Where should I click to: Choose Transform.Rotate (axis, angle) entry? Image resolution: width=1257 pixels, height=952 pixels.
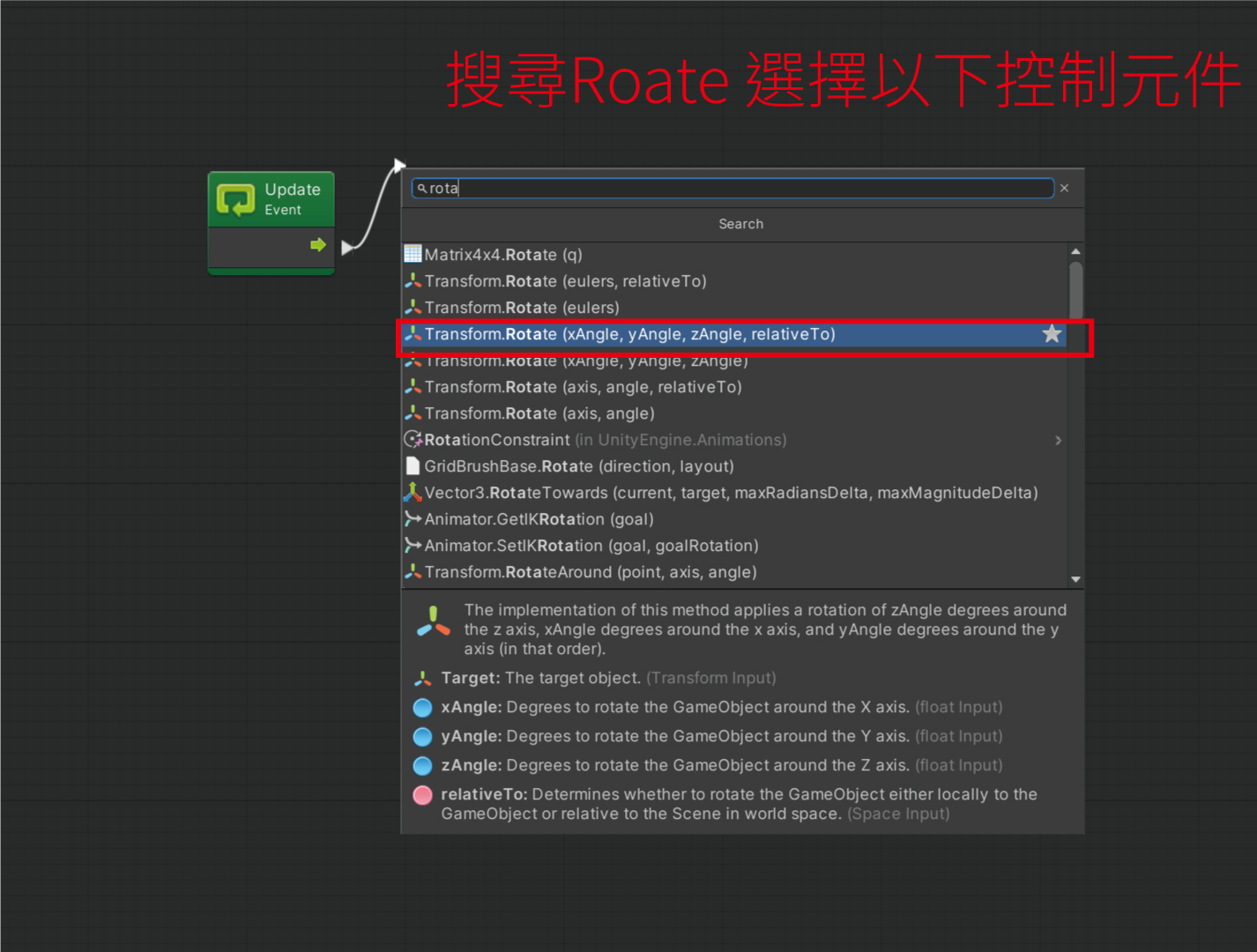[x=539, y=413]
